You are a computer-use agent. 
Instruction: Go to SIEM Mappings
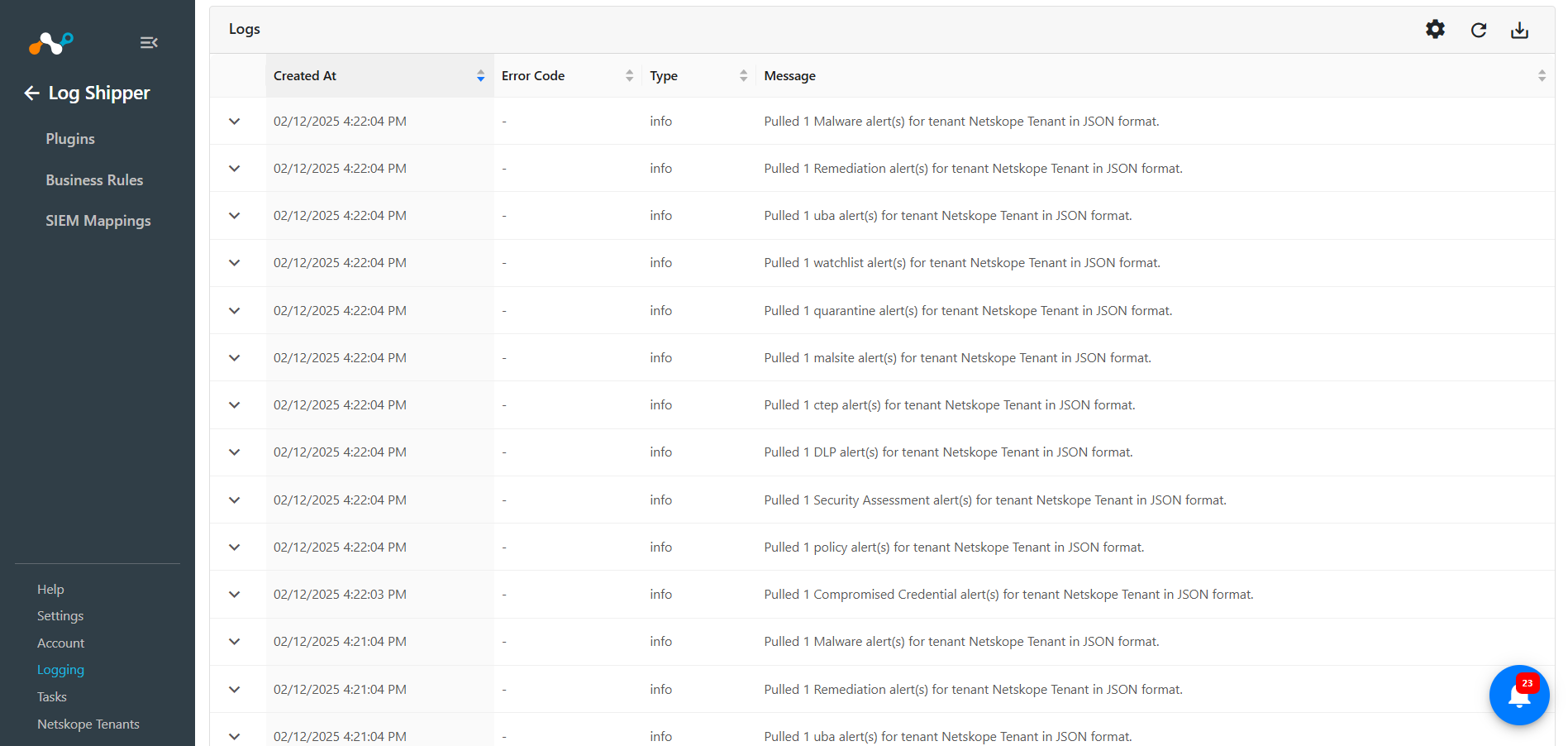(x=98, y=221)
